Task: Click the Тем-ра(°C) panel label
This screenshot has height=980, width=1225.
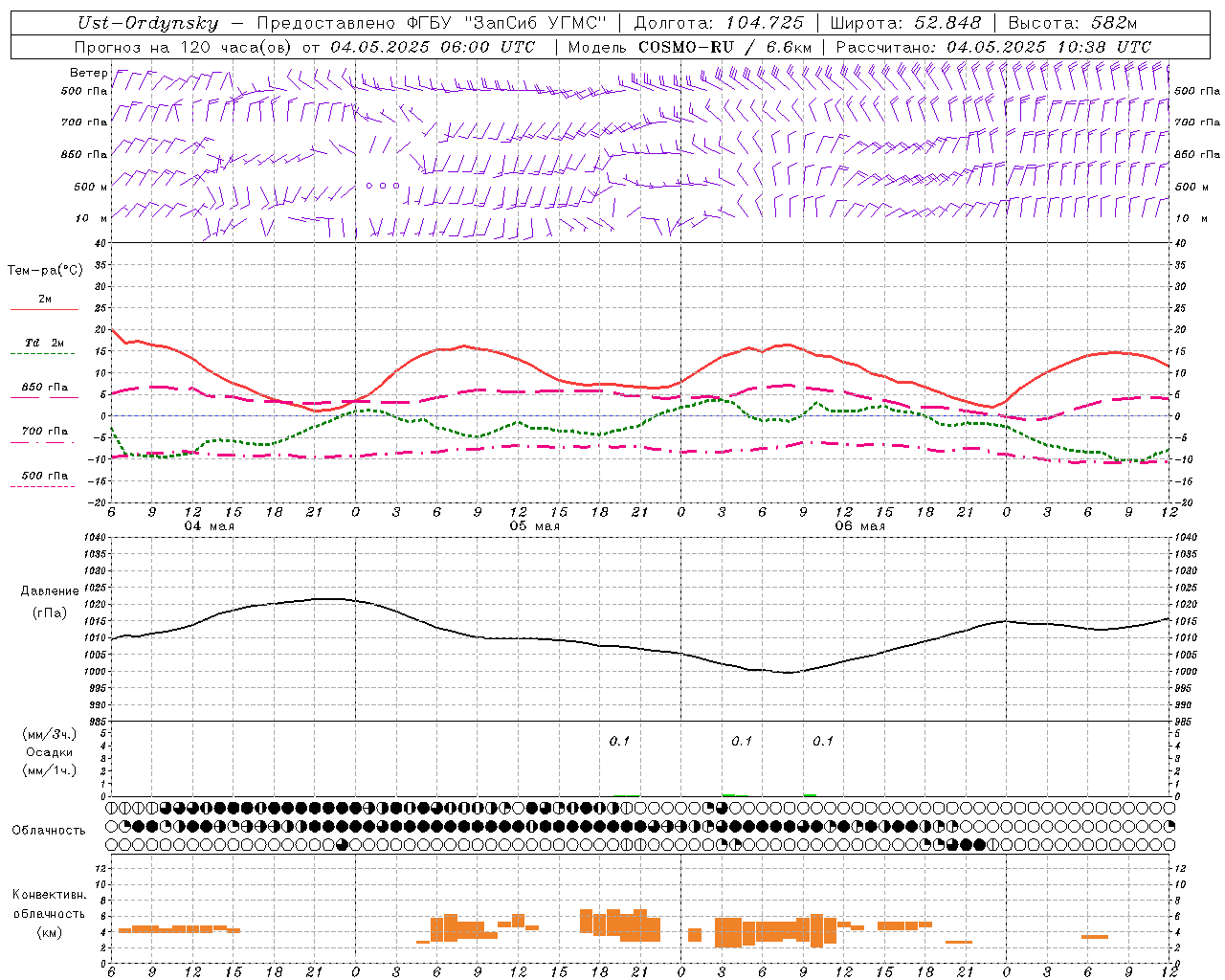Action: (45, 271)
